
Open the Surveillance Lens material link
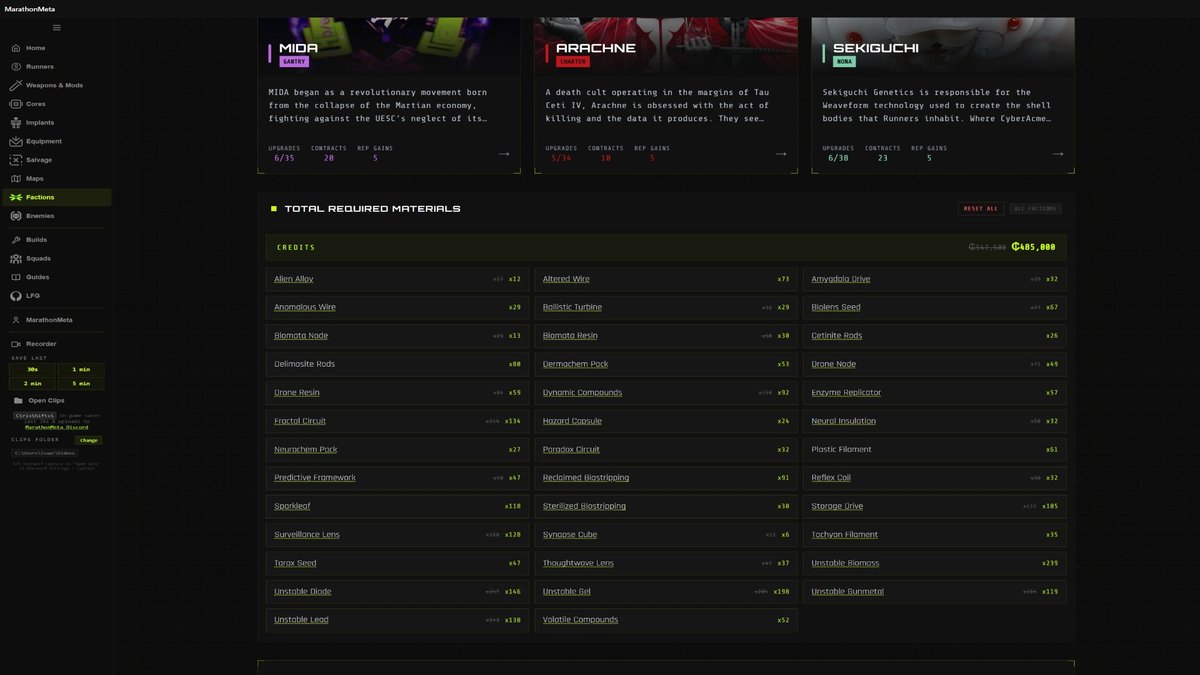click(x=307, y=535)
